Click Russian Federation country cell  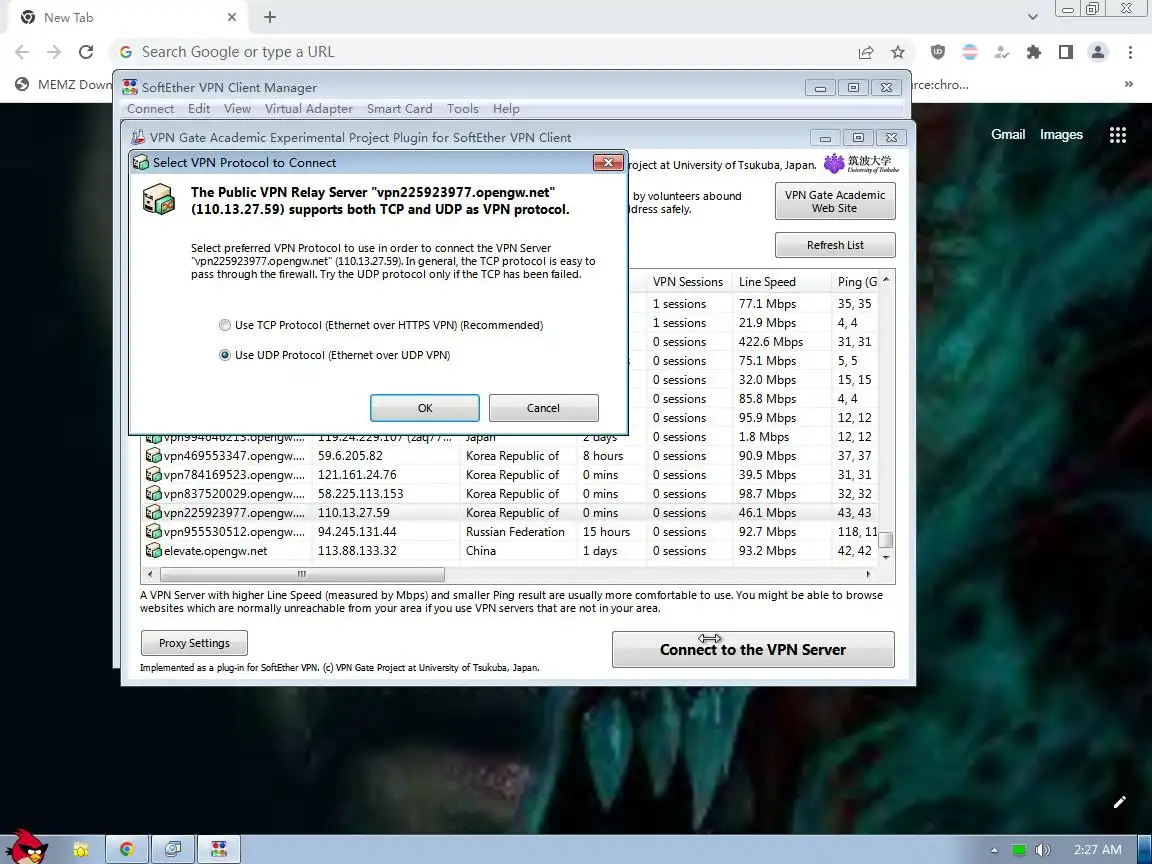tap(515, 532)
